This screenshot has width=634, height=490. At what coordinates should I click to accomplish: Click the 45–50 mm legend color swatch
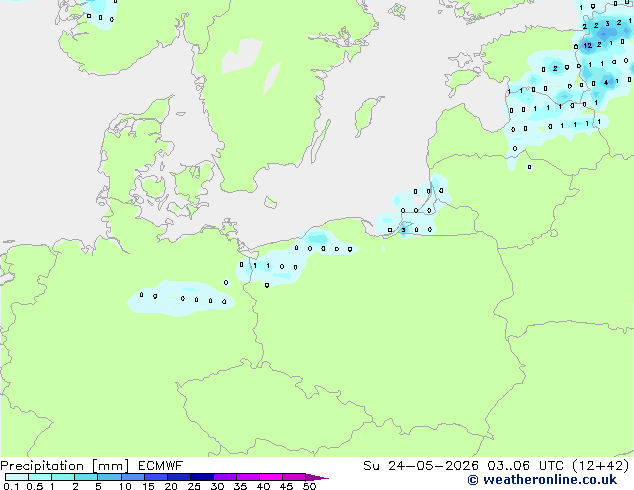click(294, 477)
